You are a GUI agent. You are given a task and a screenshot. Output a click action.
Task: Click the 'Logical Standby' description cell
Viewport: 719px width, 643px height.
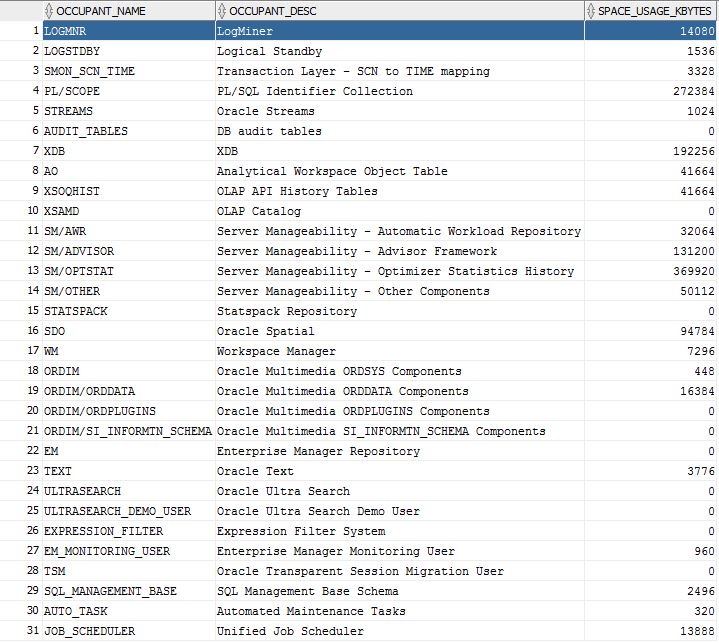tap(400, 51)
